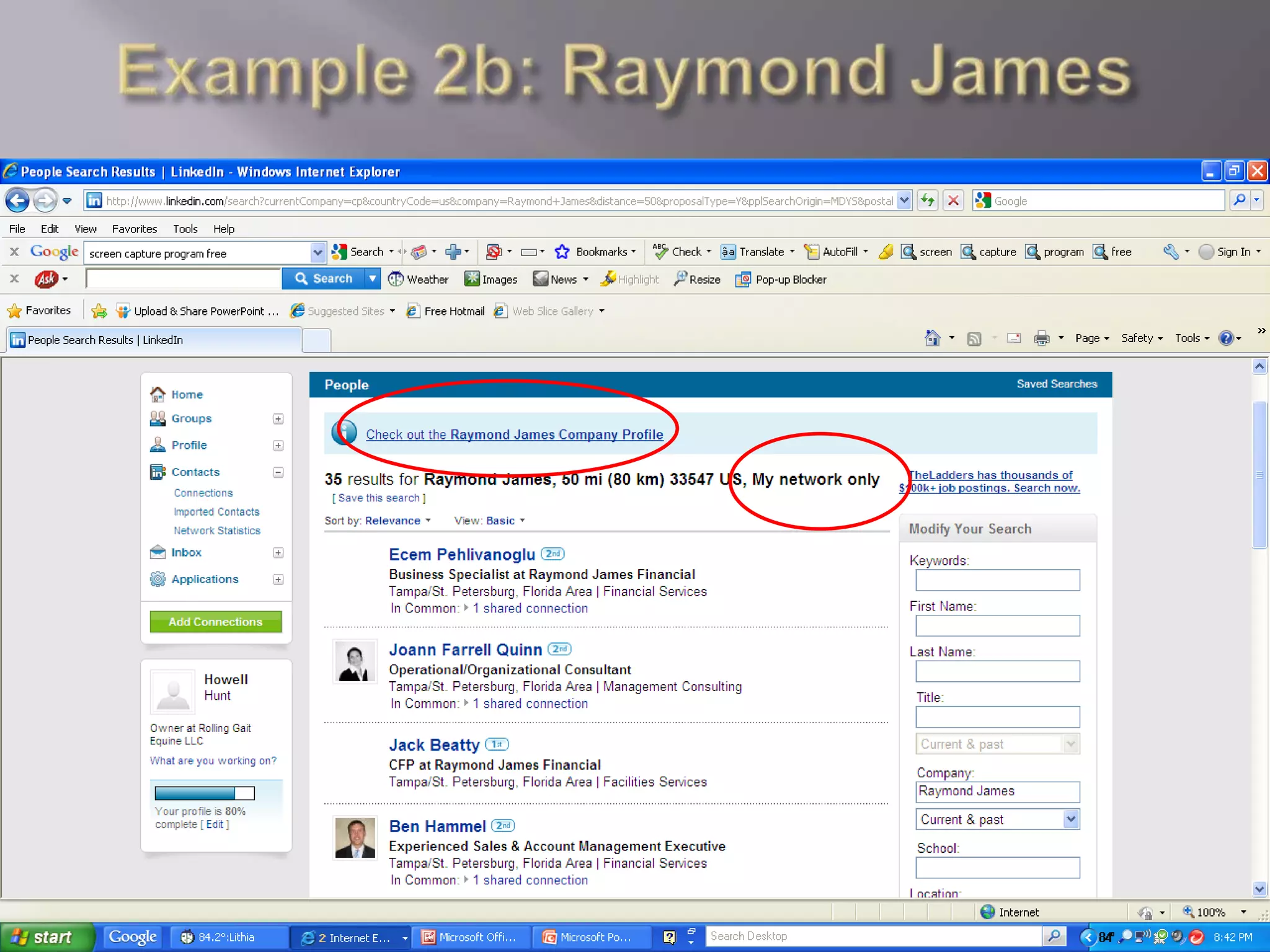Screen dimensions: 1270x952
Task: Click the Windows Start button
Action: 47,937
